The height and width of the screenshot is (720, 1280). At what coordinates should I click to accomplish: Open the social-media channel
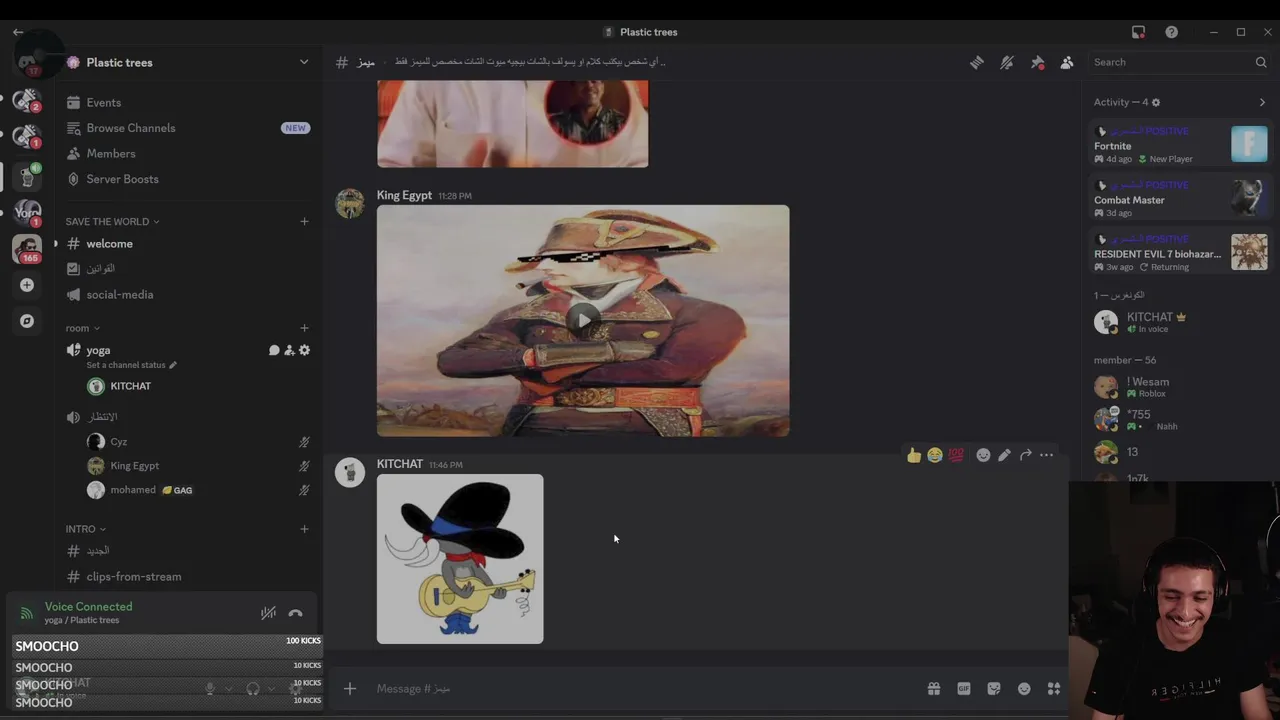(187, 295)
